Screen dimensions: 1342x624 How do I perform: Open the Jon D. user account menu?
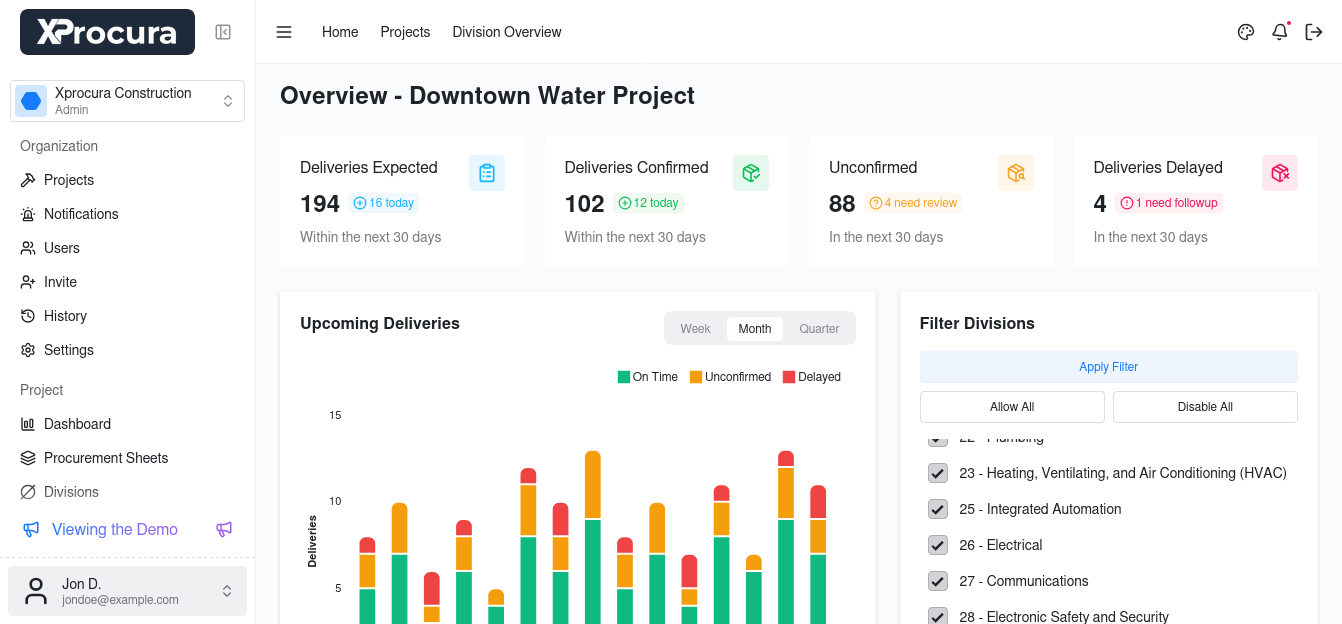(128, 591)
